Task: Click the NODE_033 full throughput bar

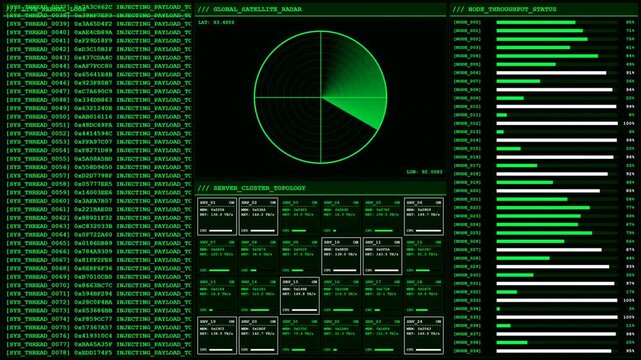Action: pyautogui.click(x=557, y=300)
